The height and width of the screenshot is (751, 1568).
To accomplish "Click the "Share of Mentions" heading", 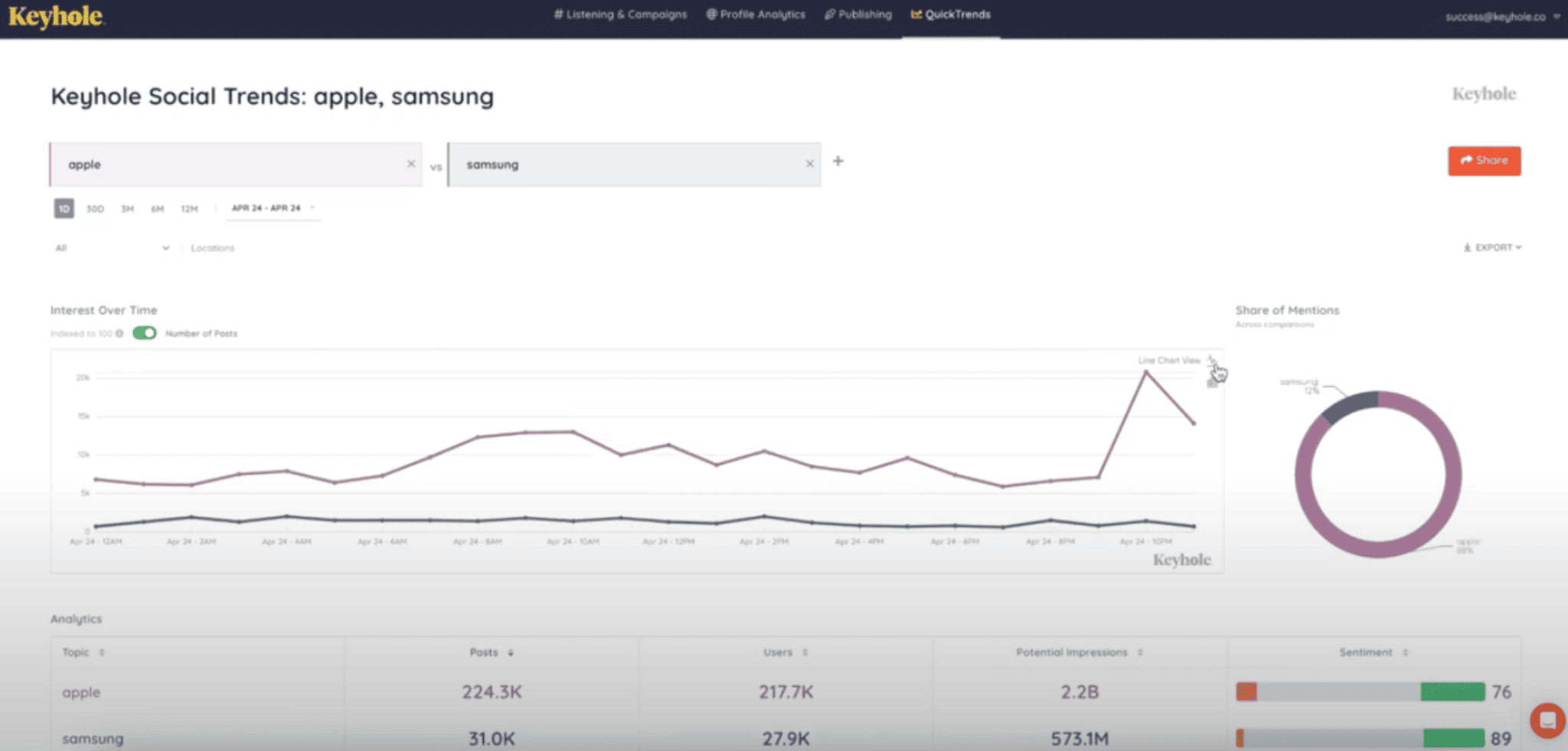I will (x=1287, y=310).
